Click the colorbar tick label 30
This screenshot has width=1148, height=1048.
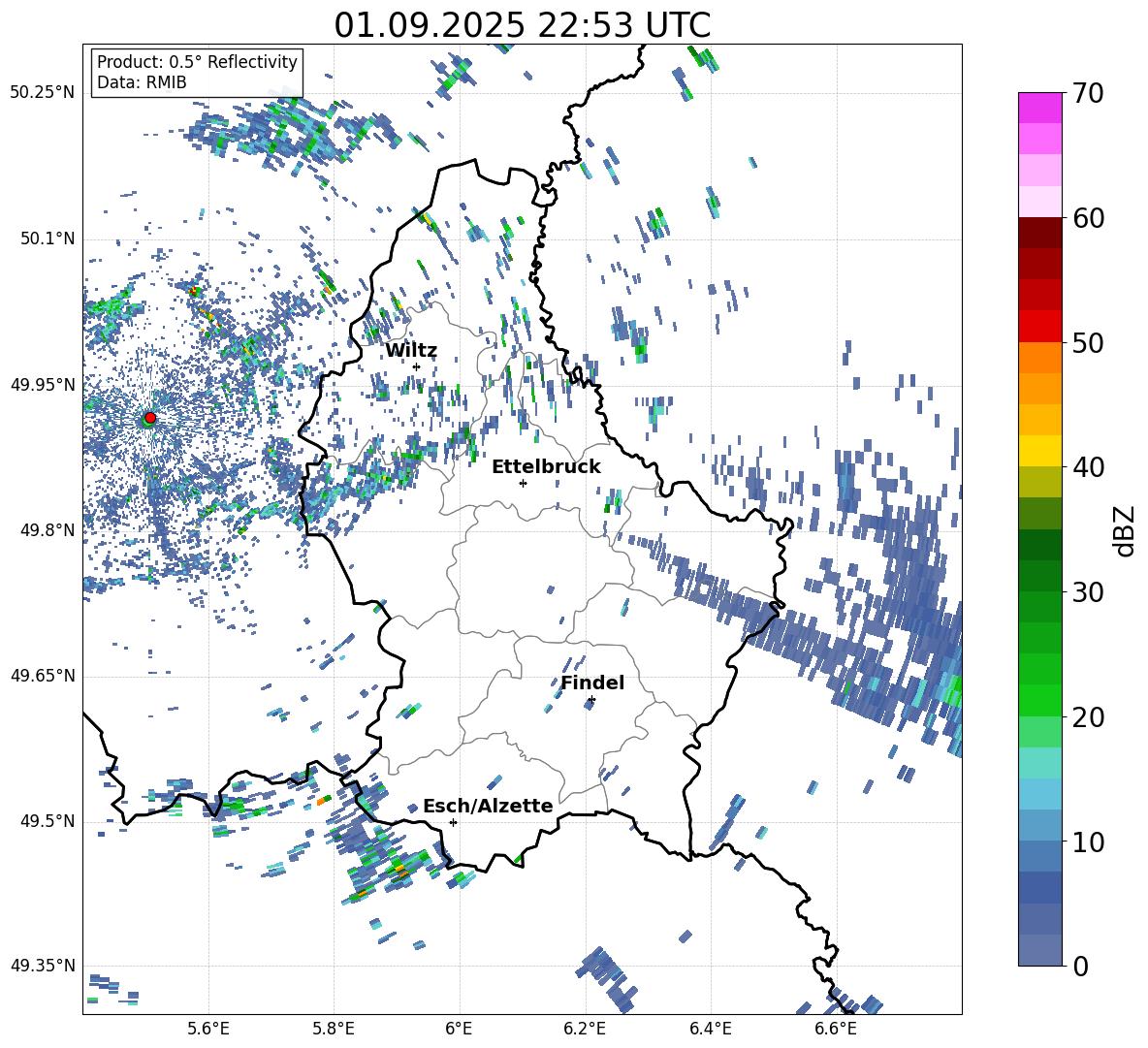pyautogui.click(x=1087, y=592)
